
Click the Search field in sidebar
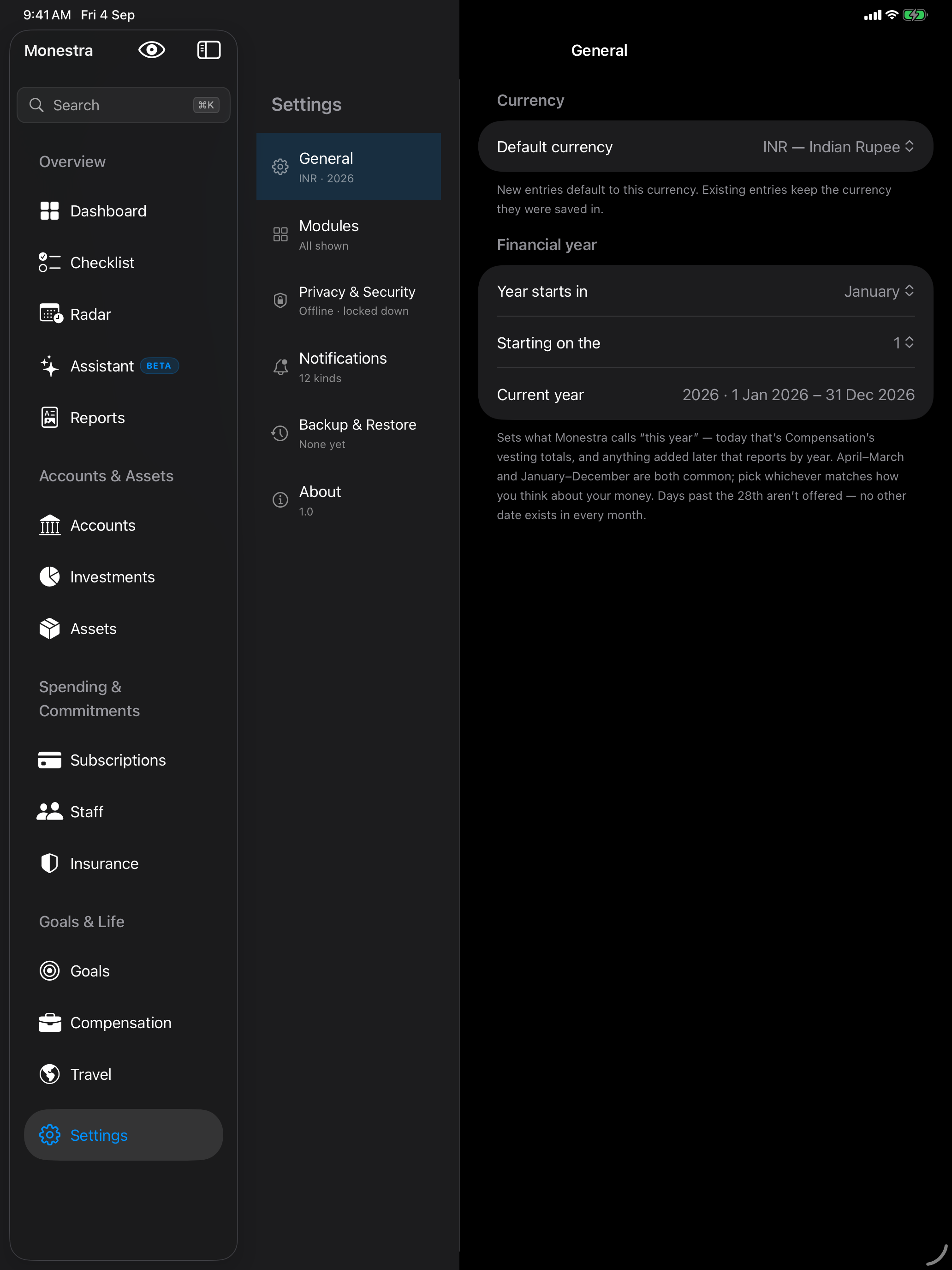[123, 105]
